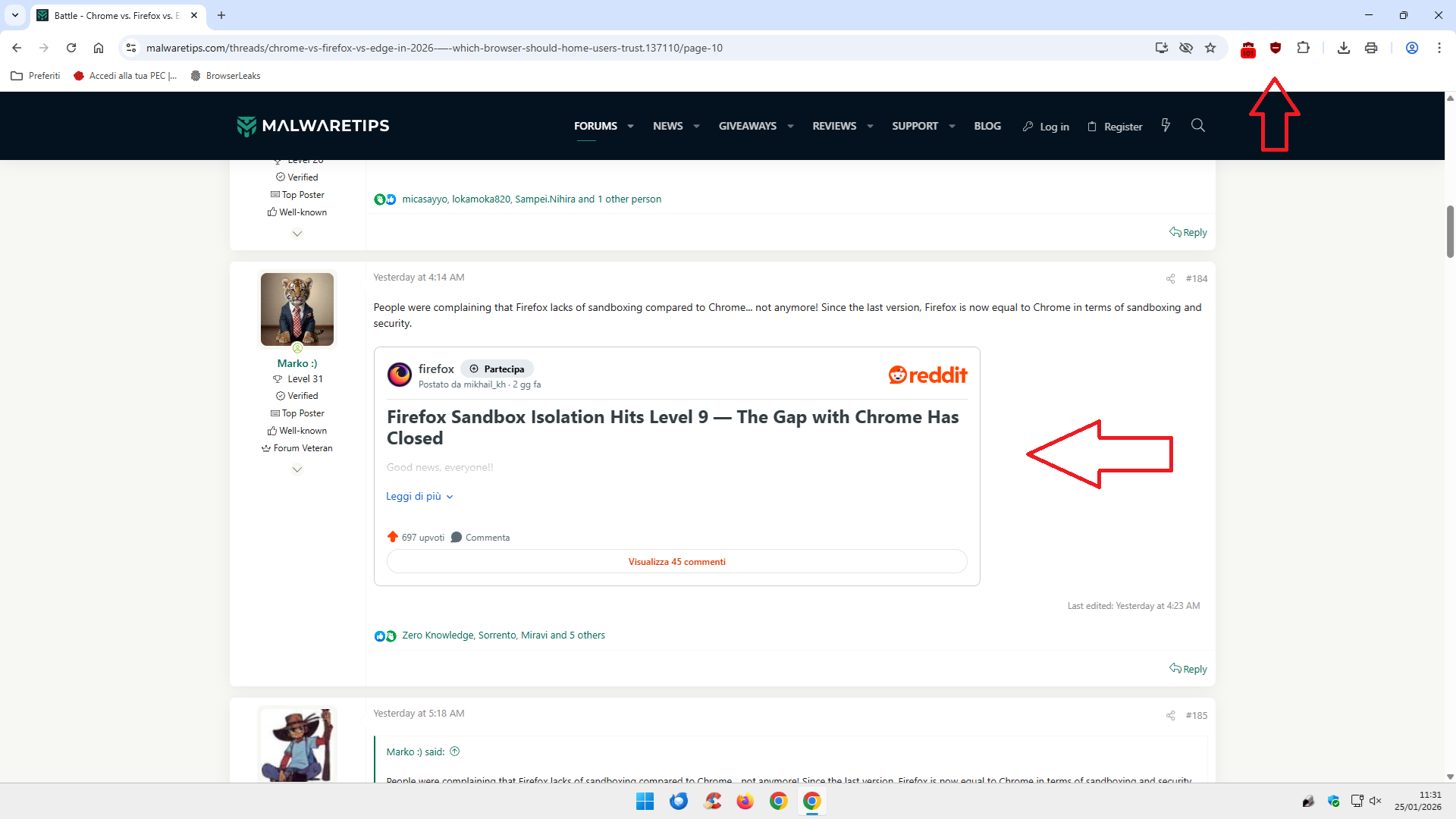Open a new browser tab
The height and width of the screenshot is (819, 1456).
point(221,15)
